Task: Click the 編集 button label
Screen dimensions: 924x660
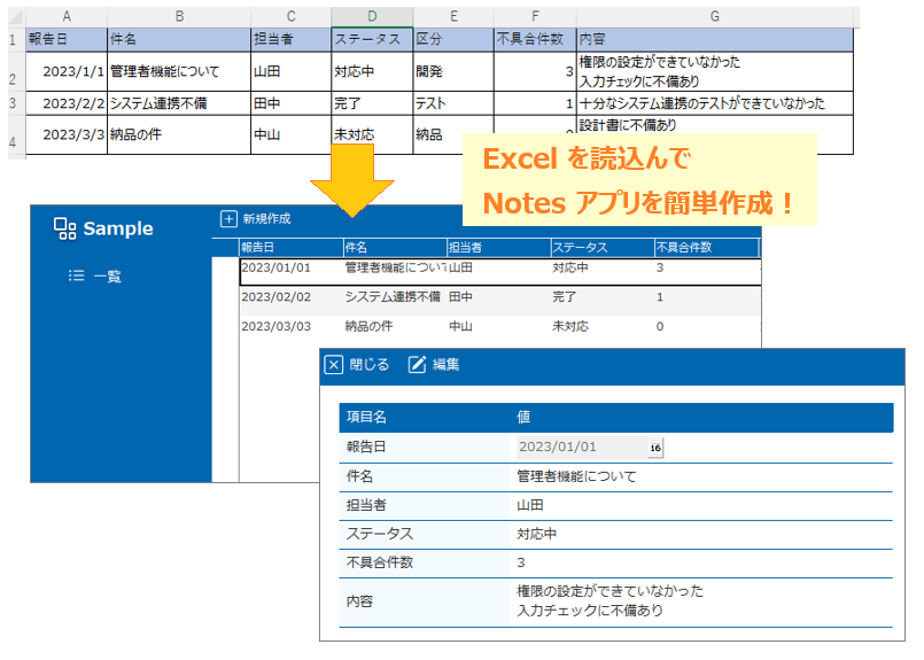Action: 446,365
